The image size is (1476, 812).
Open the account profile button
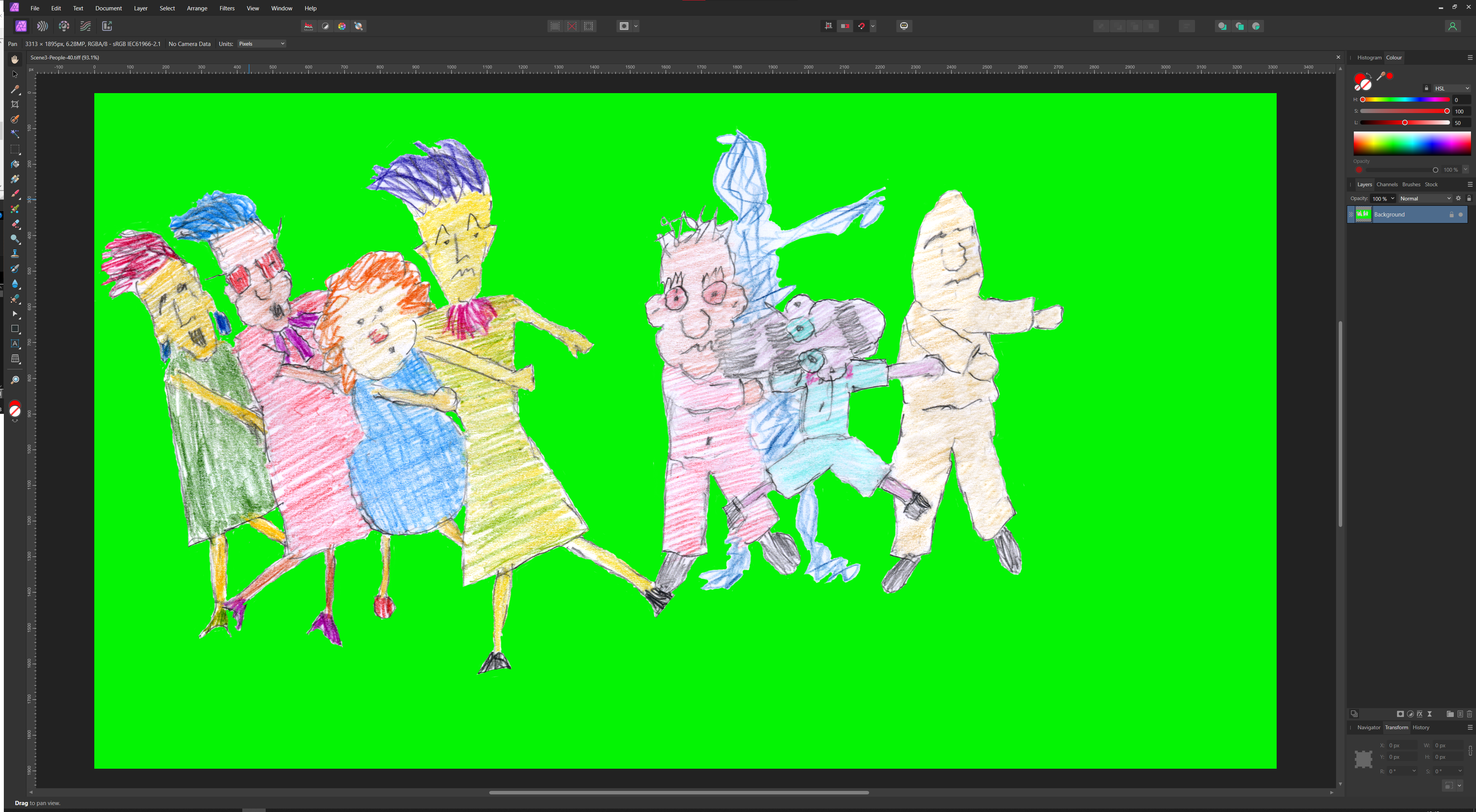tap(1452, 26)
